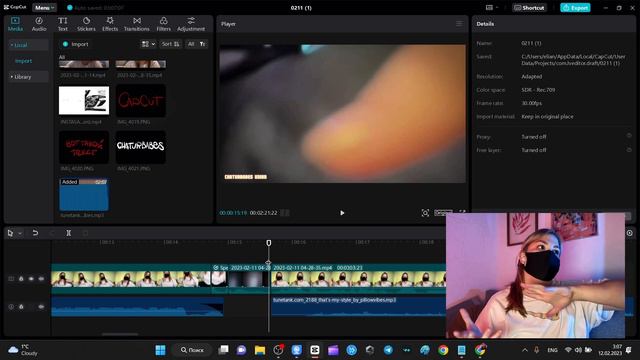Mute the audio track
The height and width of the screenshot is (360, 640).
41,307
